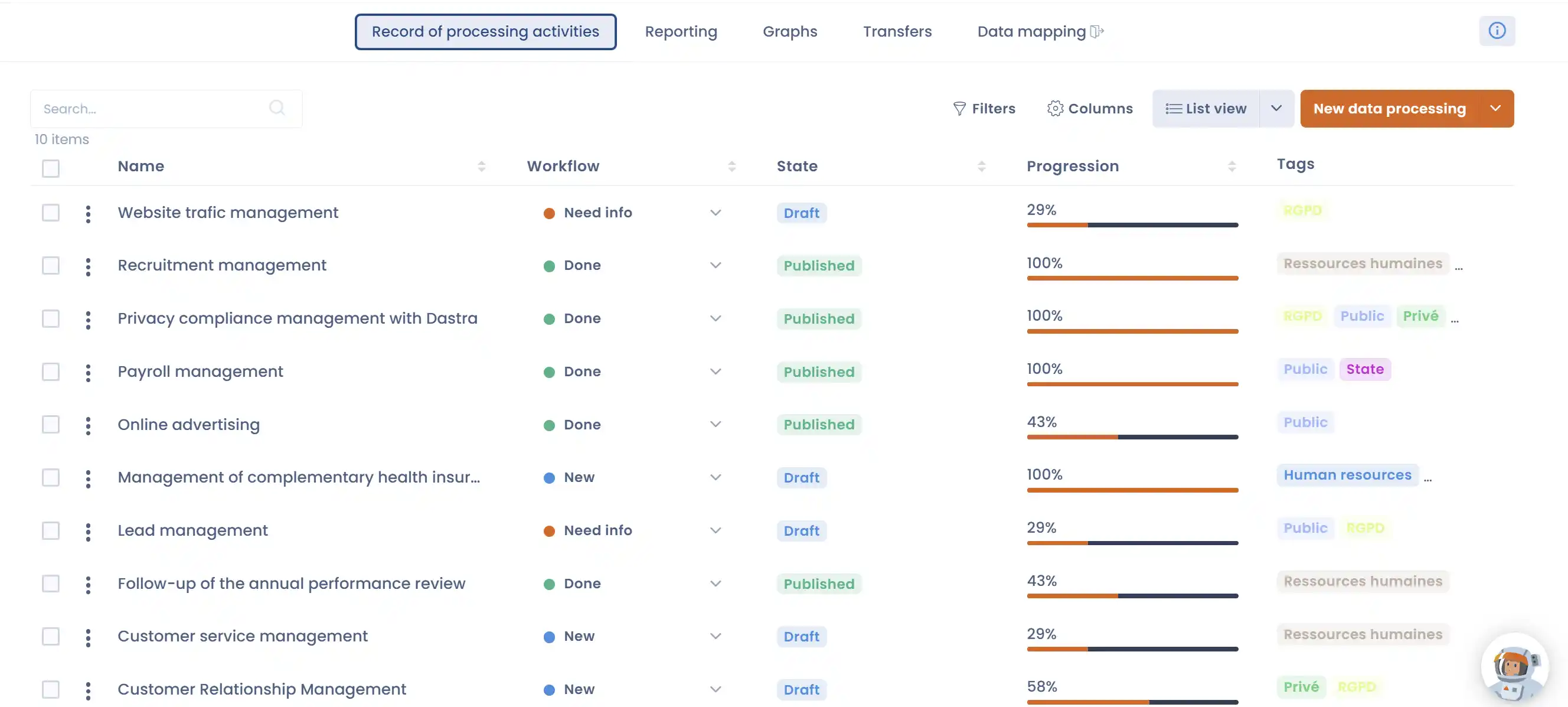Click the Online advertising progression bar
The height and width of the screenshot is (707, 1568).
pyautogui.click(x=1132, y=437)
